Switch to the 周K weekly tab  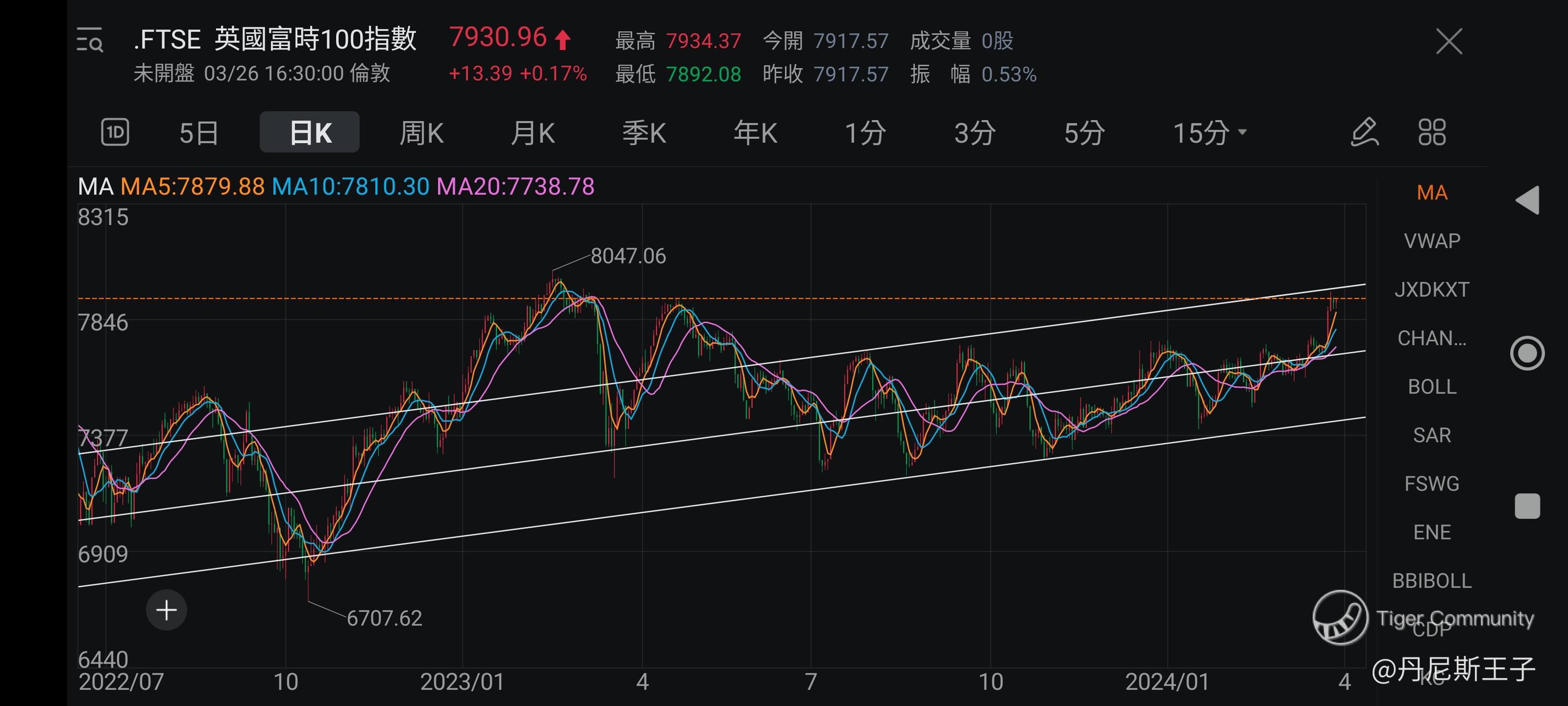pos(421,132)
